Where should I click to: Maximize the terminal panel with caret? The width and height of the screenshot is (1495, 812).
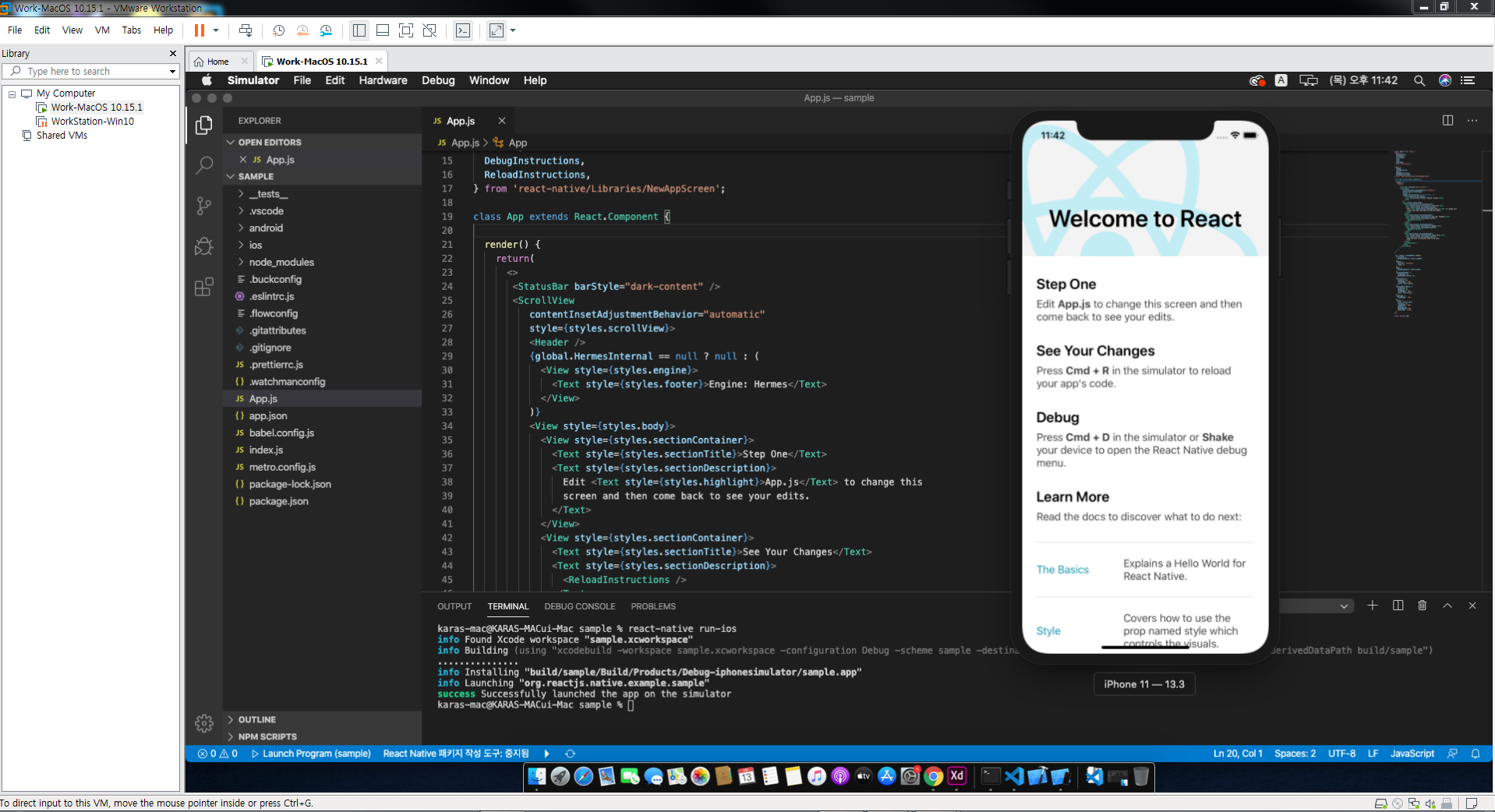(1447, 605)
